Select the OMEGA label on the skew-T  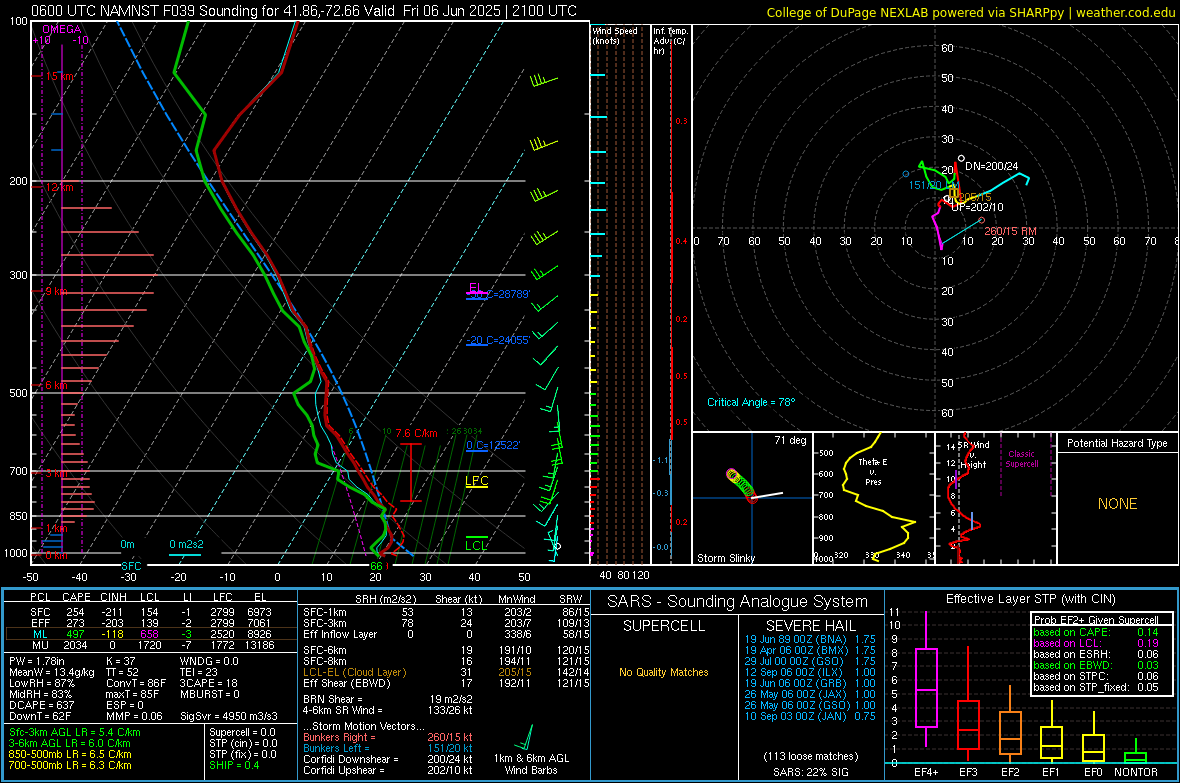[62, 29]
